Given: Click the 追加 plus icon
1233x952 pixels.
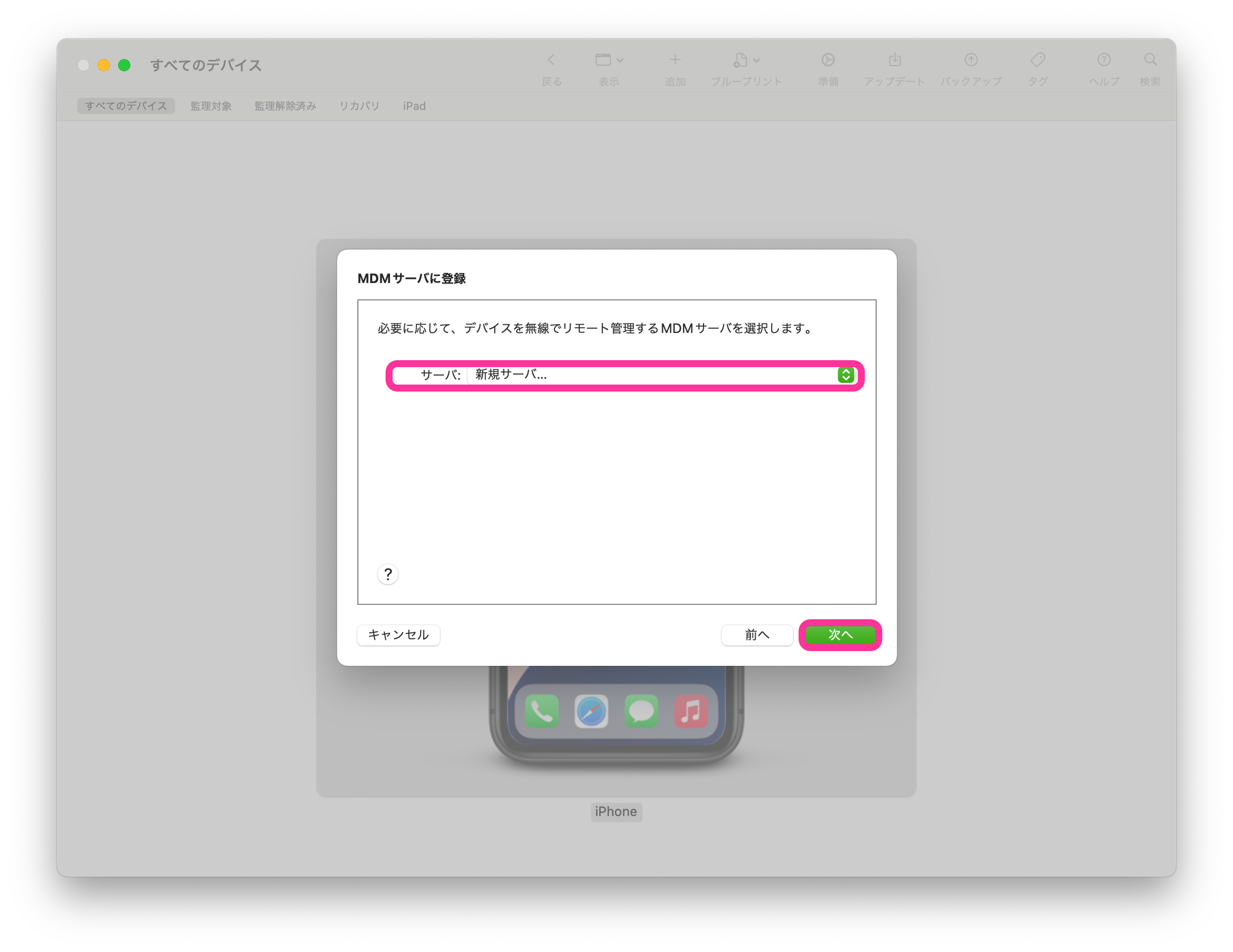Looking at the screenshot, I should (x=675, y=60).
